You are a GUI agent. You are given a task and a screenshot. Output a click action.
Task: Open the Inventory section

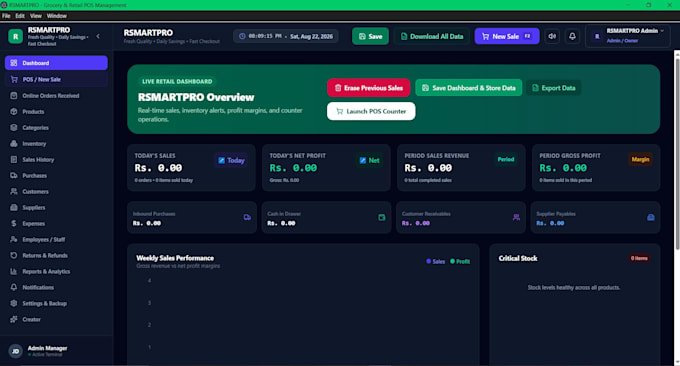click(x=56, y=144)
